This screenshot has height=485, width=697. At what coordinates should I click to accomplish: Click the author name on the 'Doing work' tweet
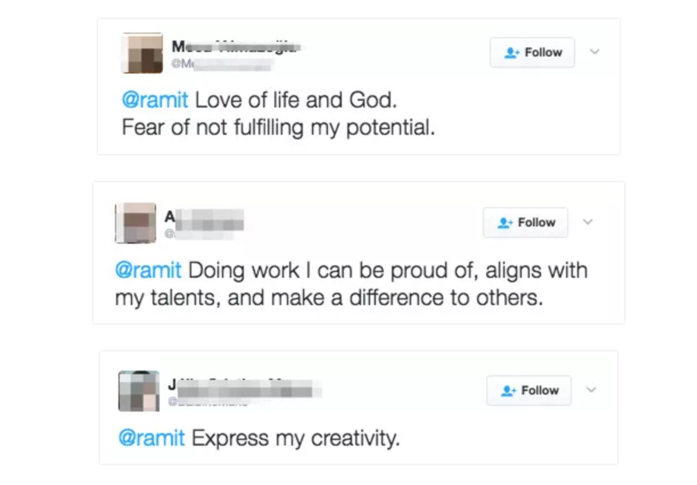pos(203,215)
